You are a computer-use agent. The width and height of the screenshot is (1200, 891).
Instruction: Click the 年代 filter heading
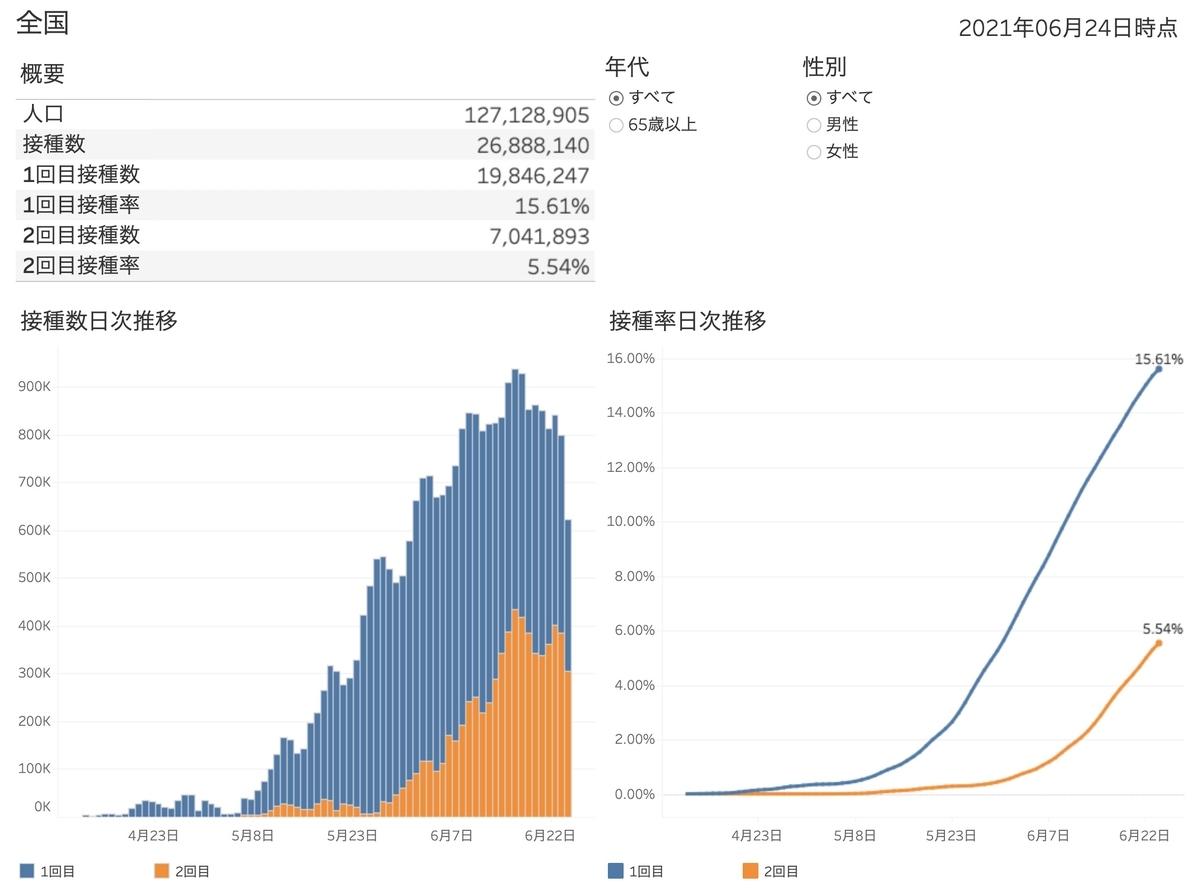click(x=627, y=67)
